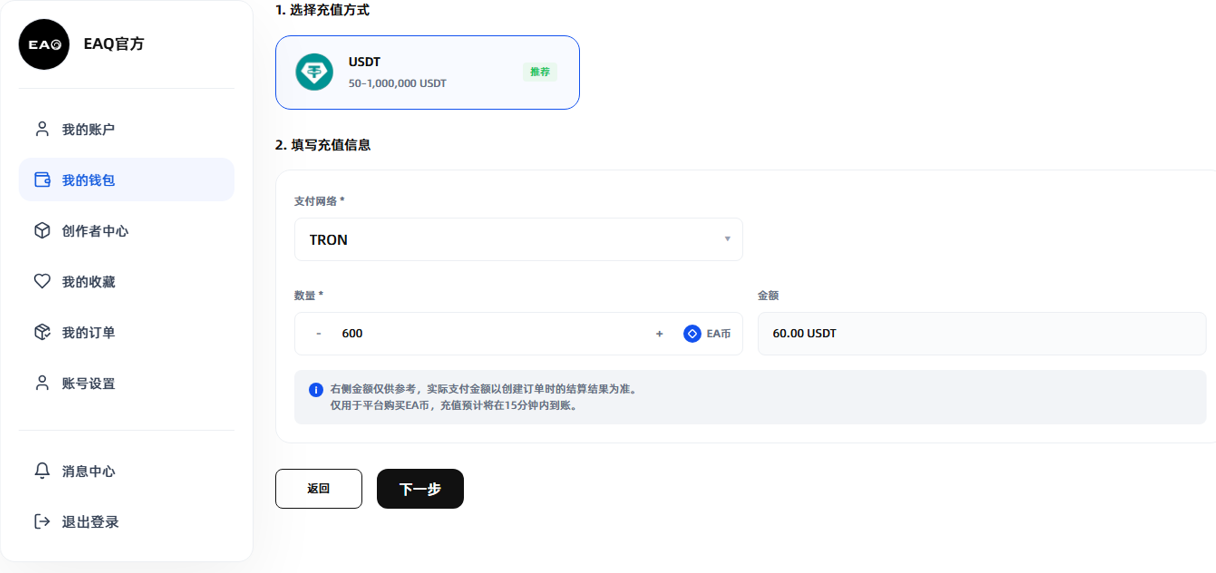Go to 创作者中心 menu item

coord(127,231)
